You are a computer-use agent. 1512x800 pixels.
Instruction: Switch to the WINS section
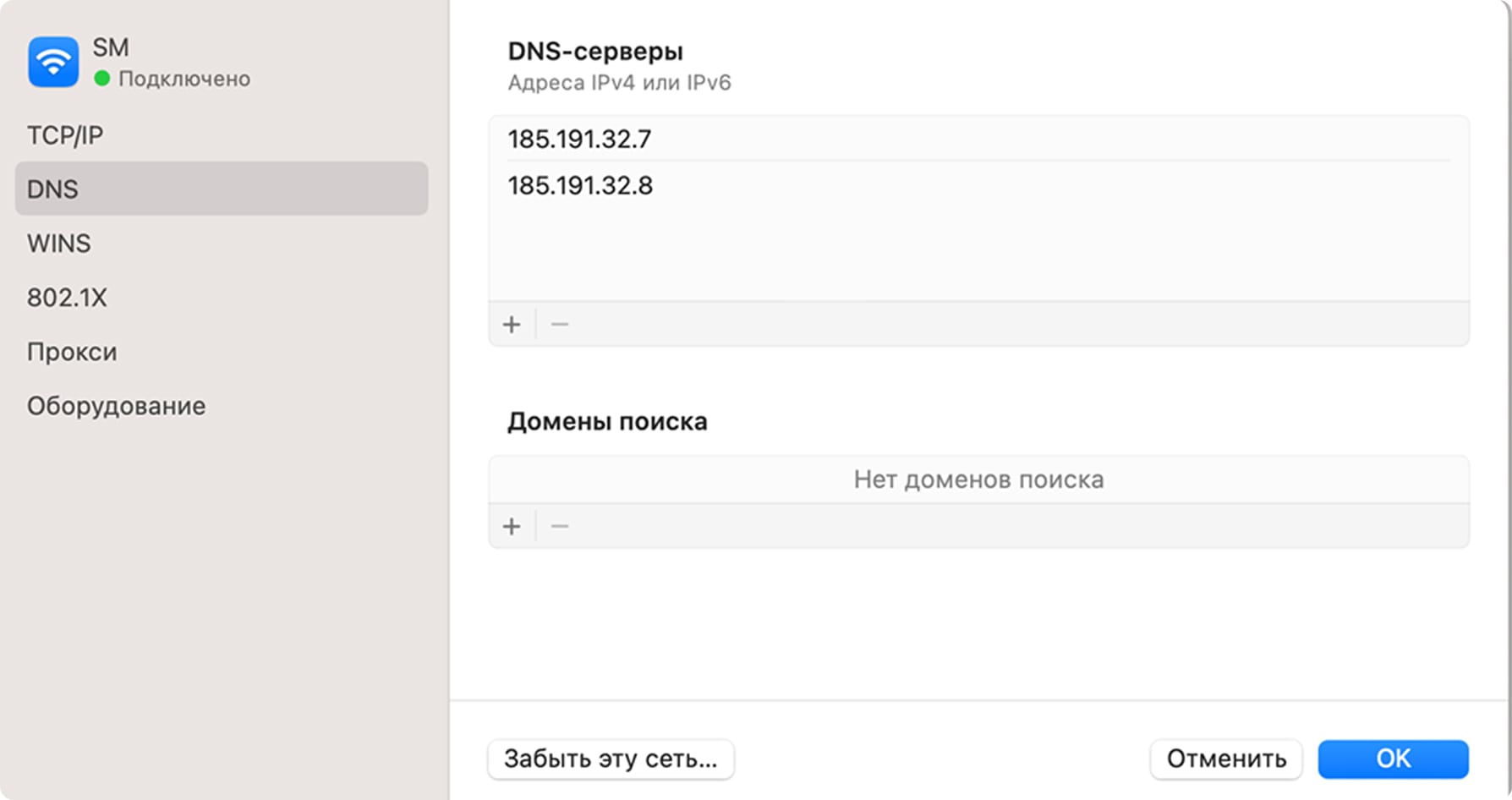(59, 244)
